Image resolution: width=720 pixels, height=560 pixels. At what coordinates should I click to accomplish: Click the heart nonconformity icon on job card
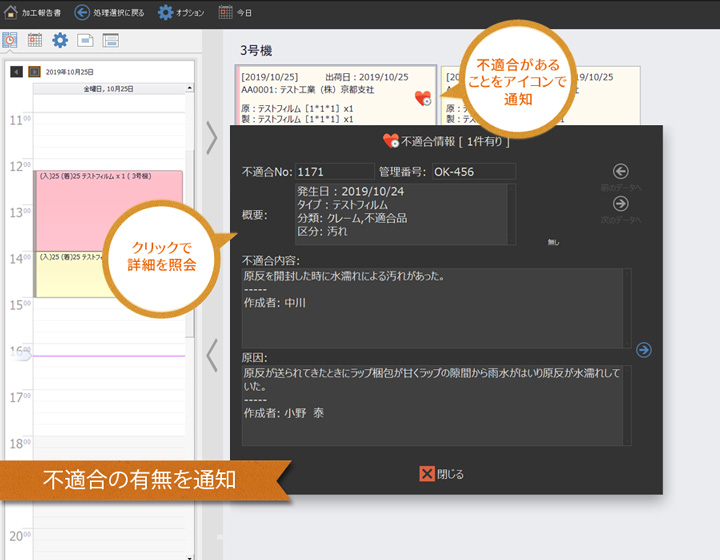(x=423, y=98)
